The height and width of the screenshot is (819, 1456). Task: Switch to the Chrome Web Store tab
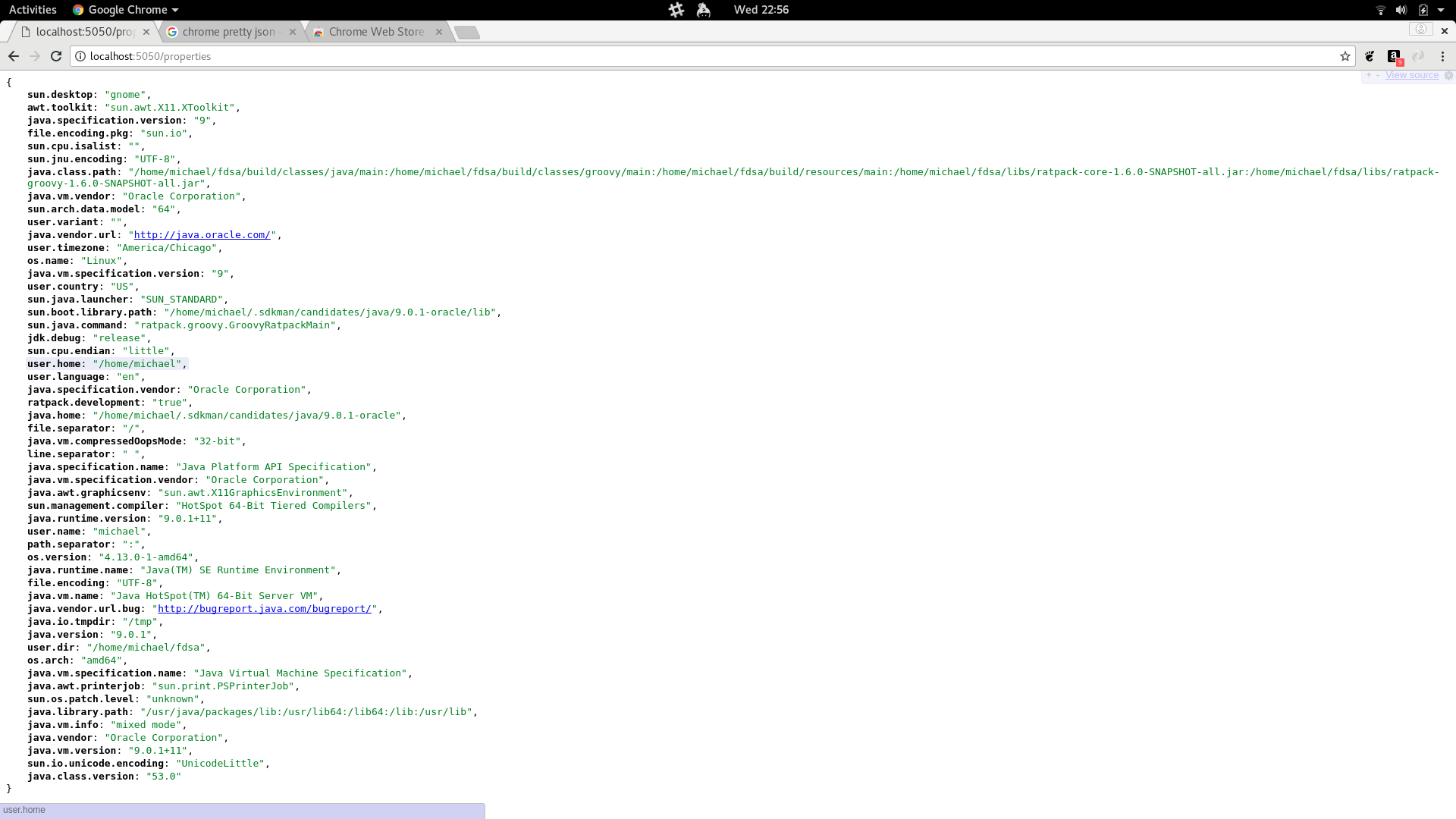click(376, 32)
